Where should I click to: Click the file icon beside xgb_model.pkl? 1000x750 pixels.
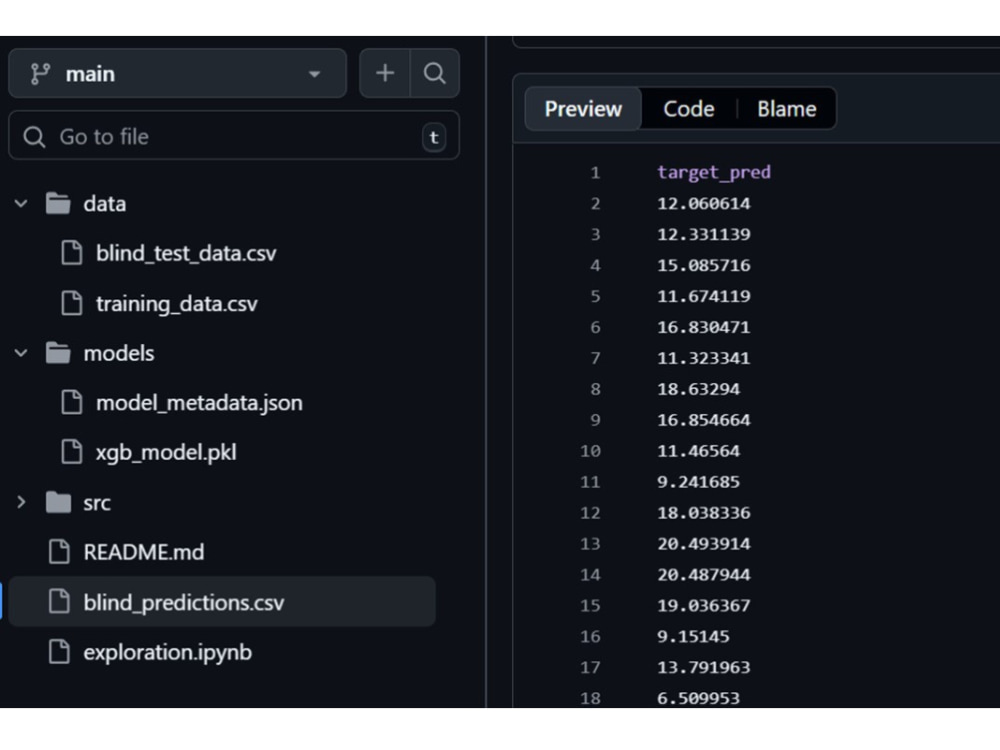(x=71, y=452)
